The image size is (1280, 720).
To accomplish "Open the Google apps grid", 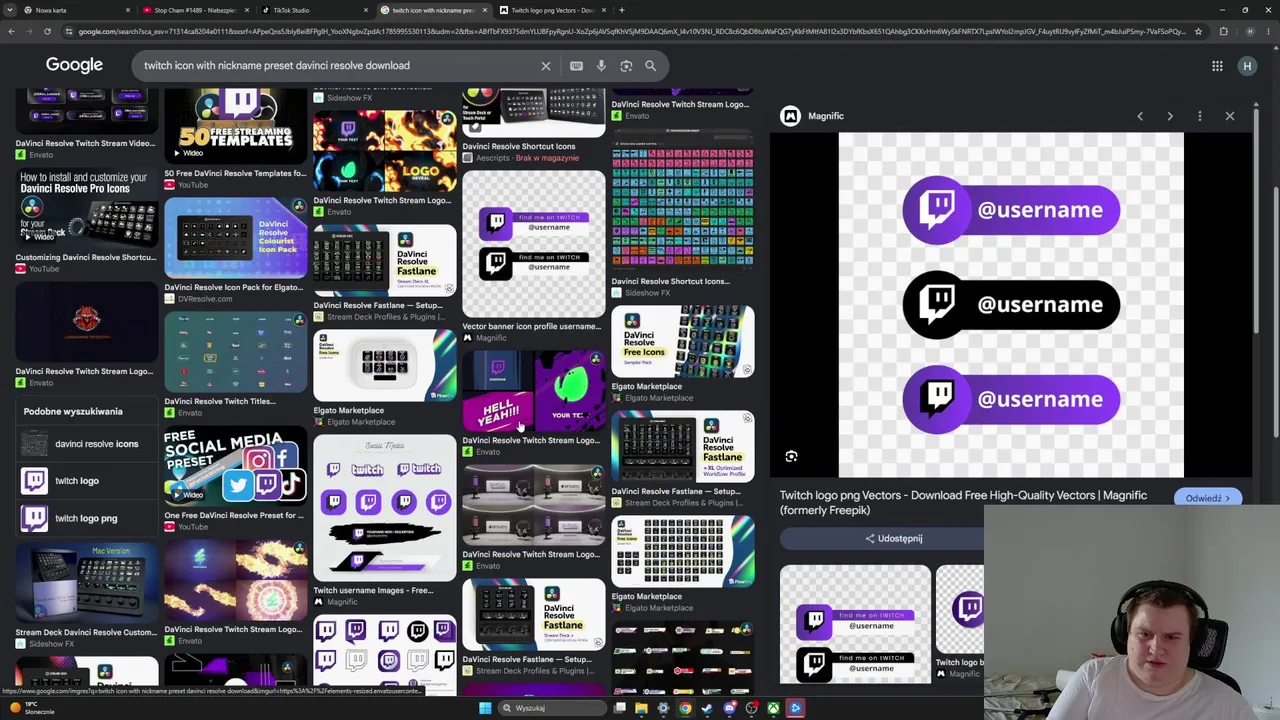I will click(1217, 66).
